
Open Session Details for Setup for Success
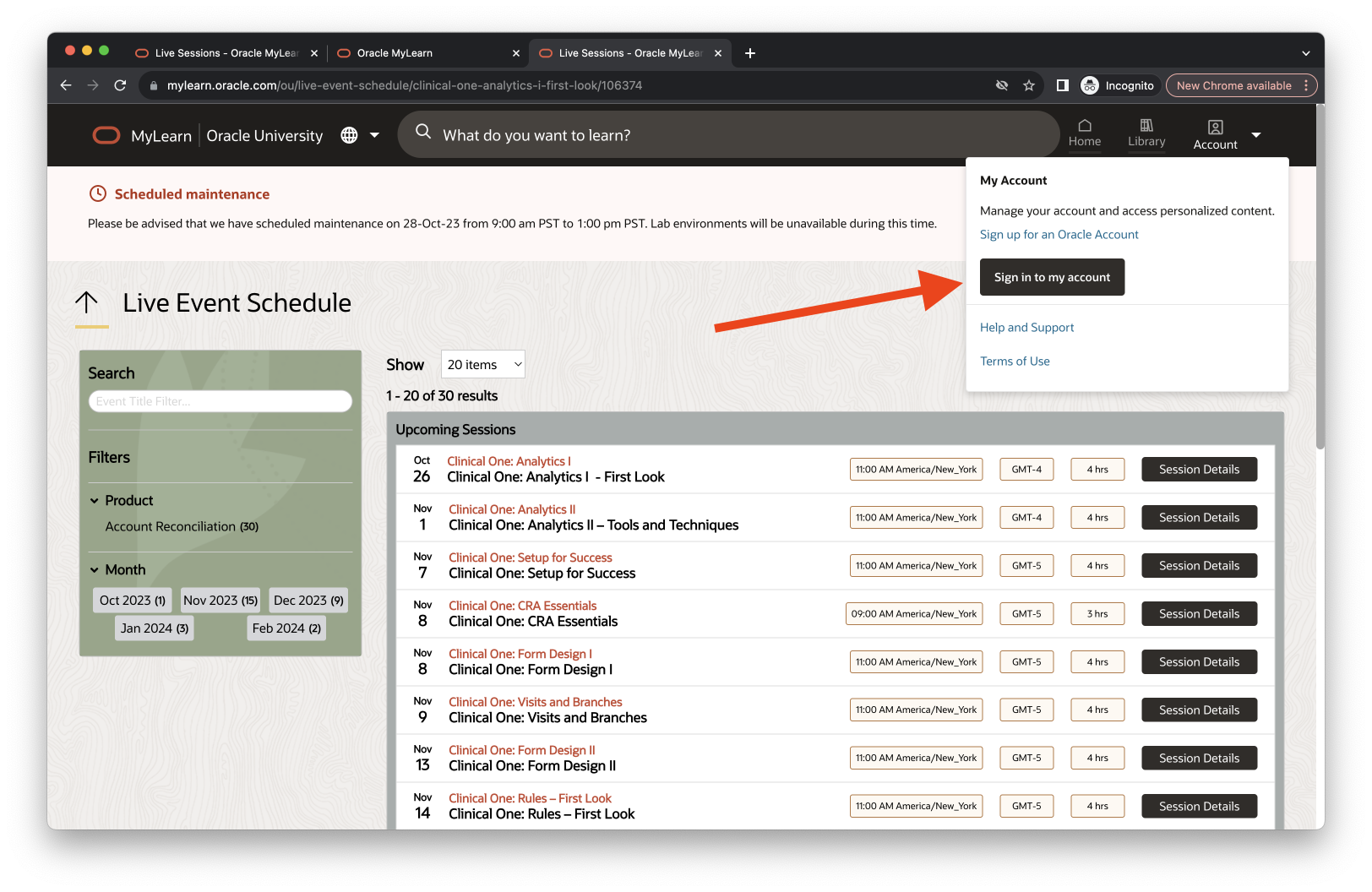(1199, 566)
